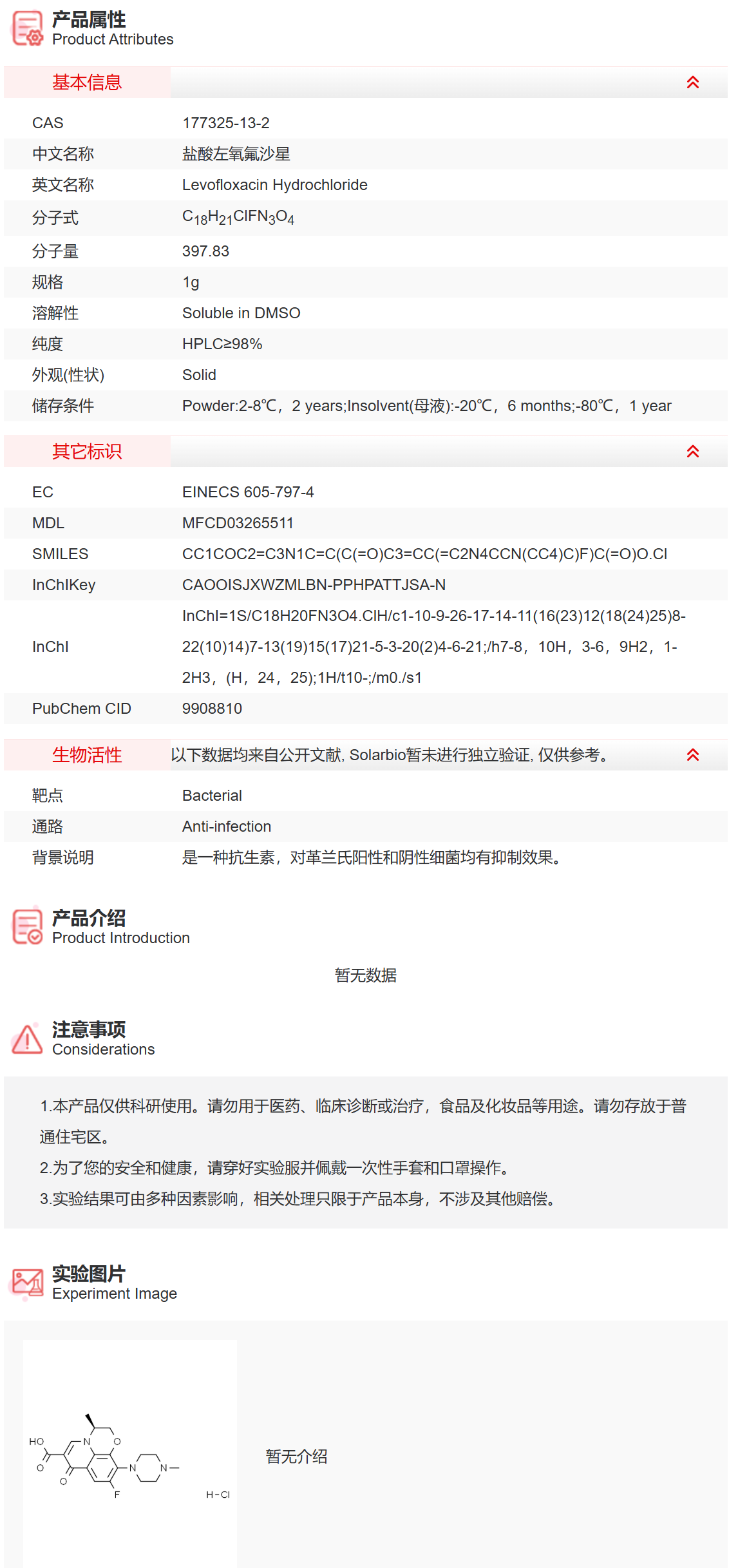Click consideration note 1 about research use
The height and width of the screenshot is (1568, 738).
(x=363, y=1122)
